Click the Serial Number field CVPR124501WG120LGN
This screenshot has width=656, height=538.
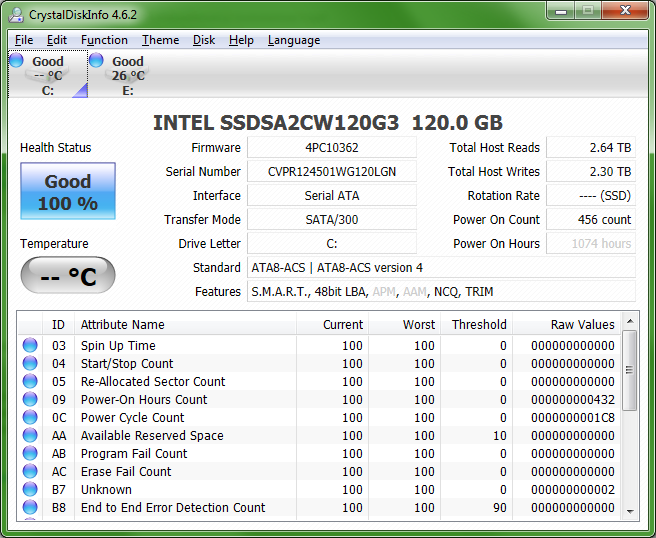coord(332,172)
